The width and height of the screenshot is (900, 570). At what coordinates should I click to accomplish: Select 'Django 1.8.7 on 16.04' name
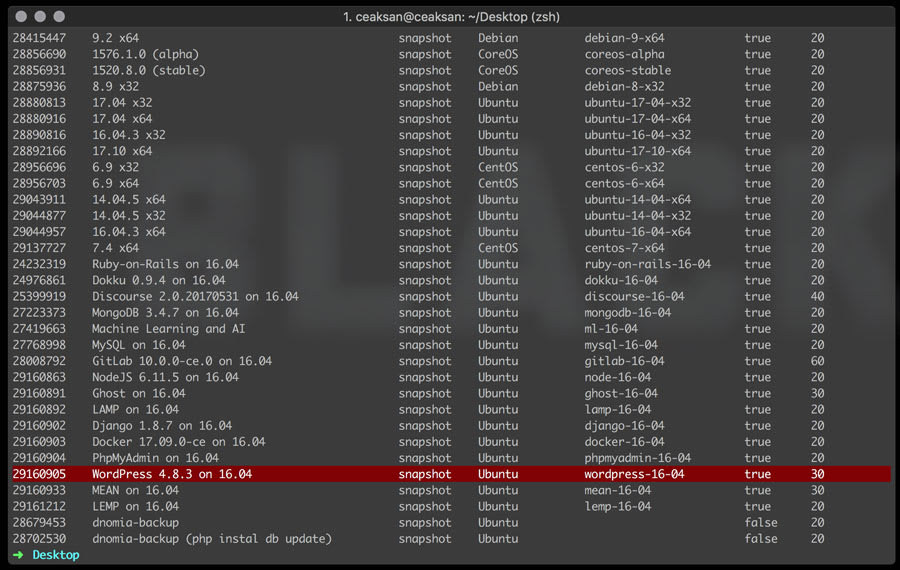pos(162,425)
